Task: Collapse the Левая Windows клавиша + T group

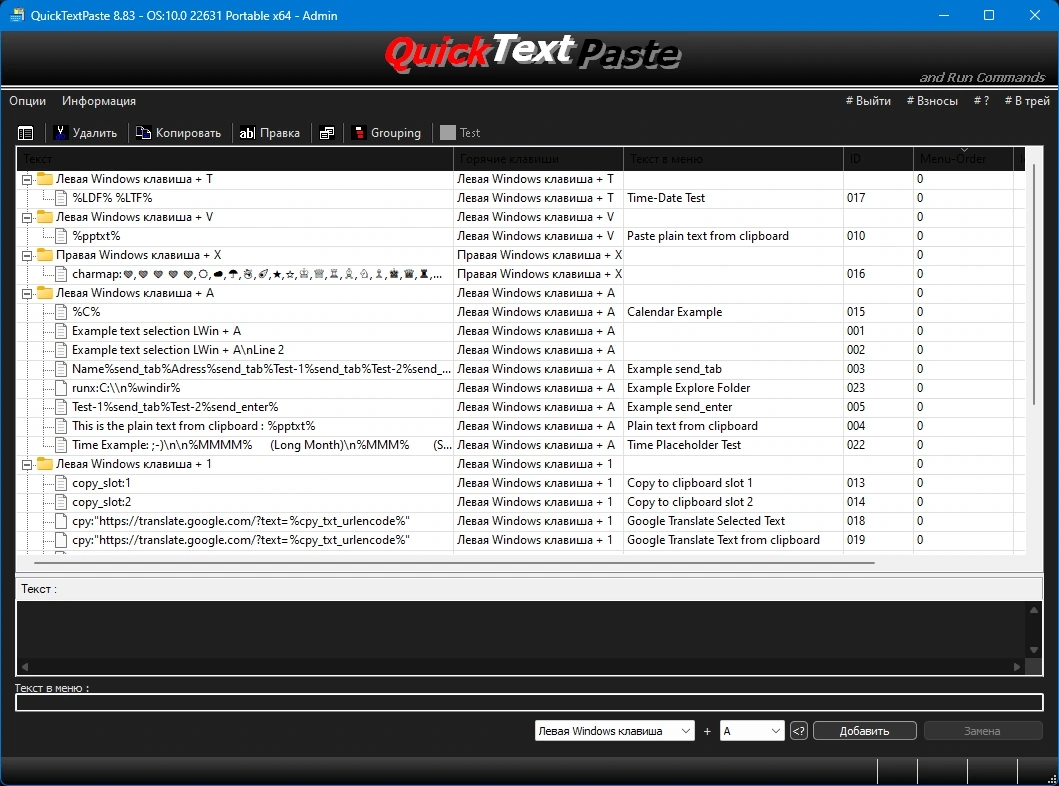Action: coord(27,180)
